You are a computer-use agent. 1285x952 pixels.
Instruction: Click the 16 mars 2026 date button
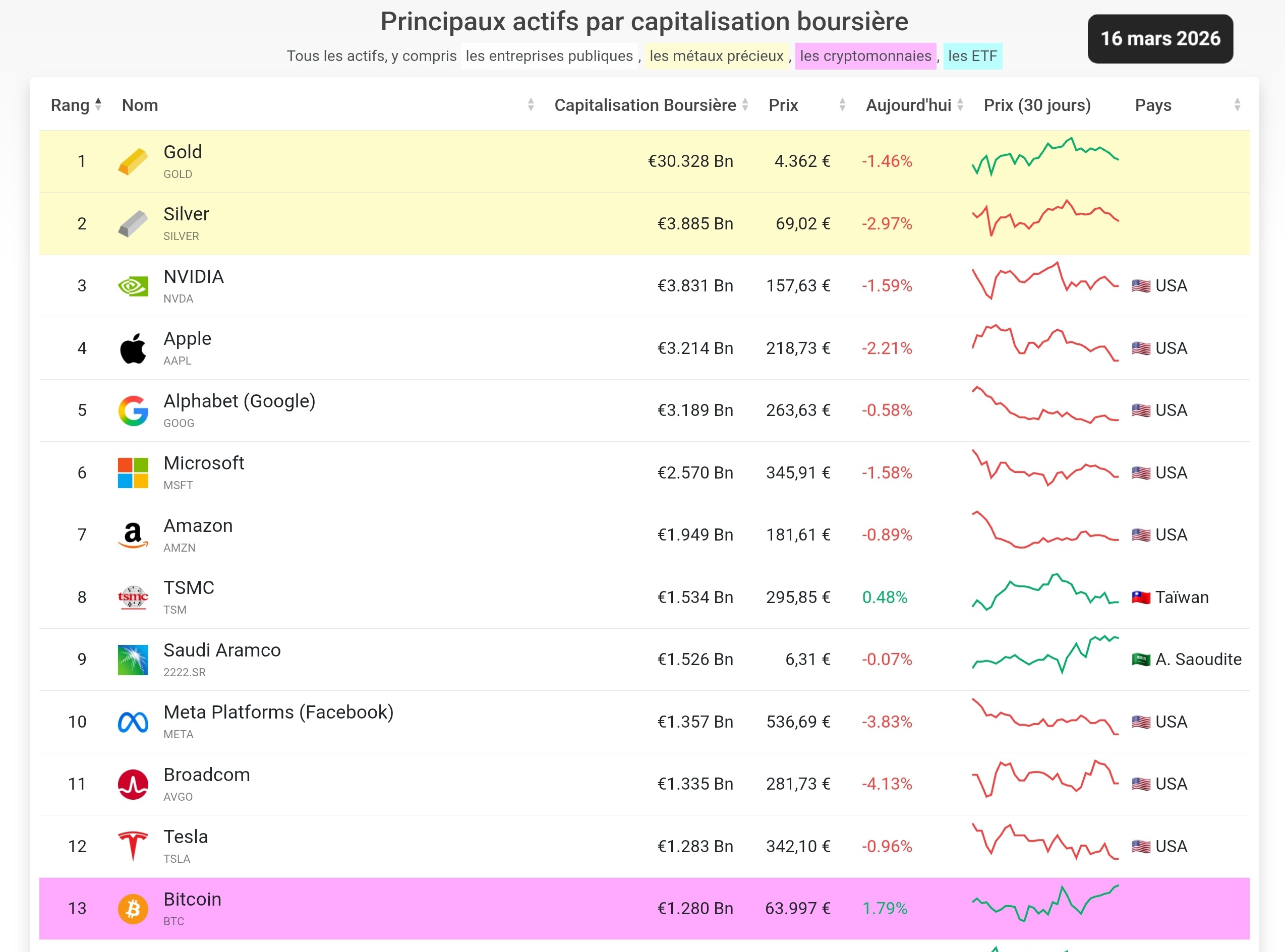(1160, 39)
